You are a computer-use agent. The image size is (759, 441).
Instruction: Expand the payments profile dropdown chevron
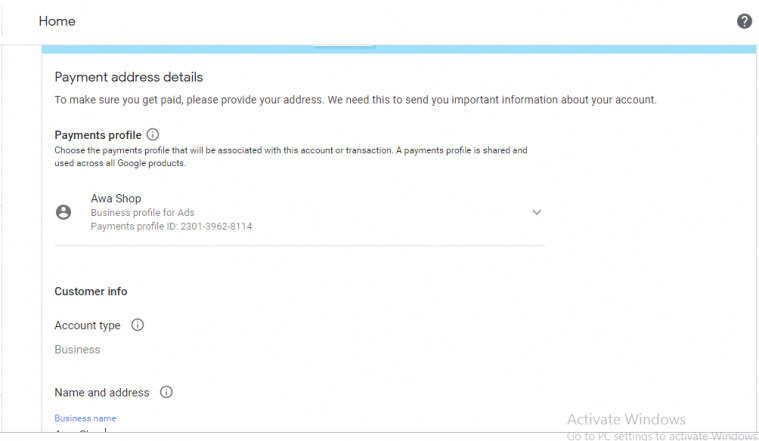[x=537, y=212]
